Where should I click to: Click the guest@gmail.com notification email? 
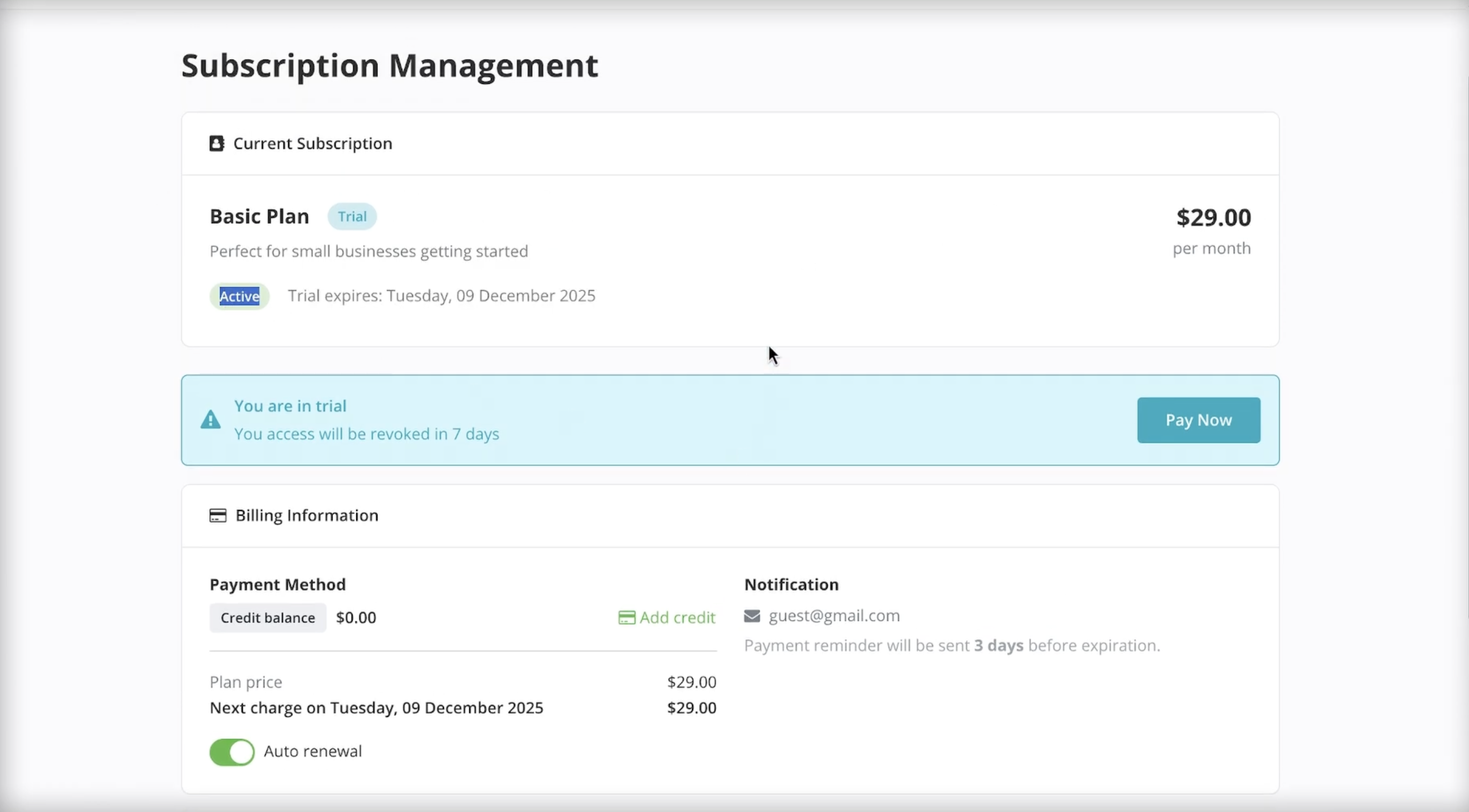tap(834, 616)
